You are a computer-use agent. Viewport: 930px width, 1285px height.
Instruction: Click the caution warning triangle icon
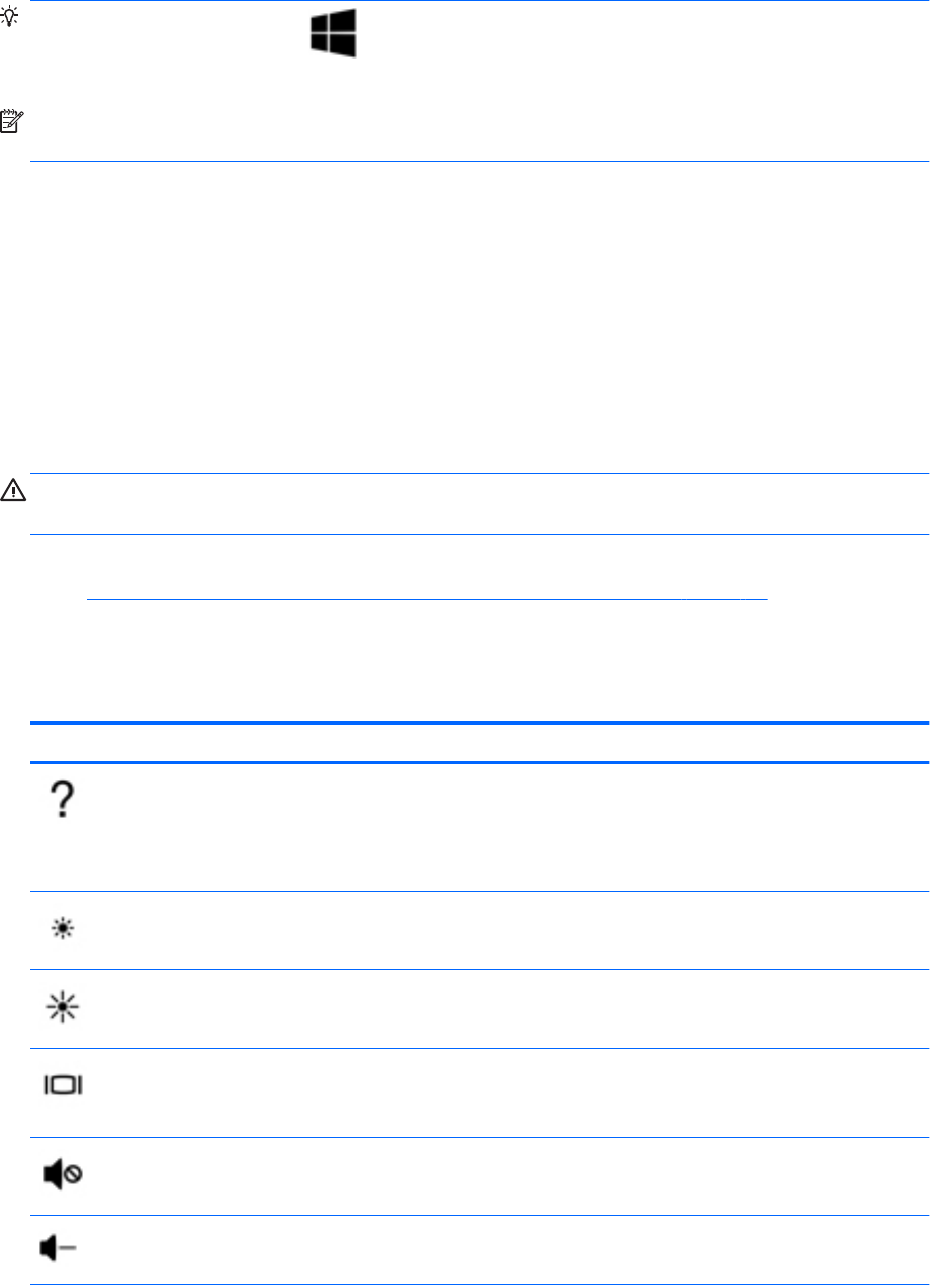[x=13, y=492]
